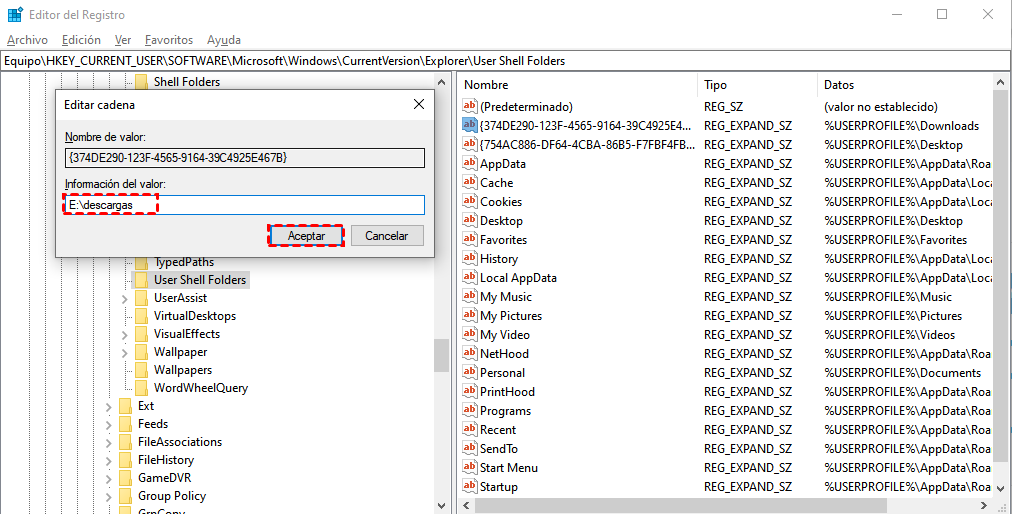The image size is (1012, 514).
Task: Click the %USERPROFILE%\Music data cell
Action: tap(887, 297)
